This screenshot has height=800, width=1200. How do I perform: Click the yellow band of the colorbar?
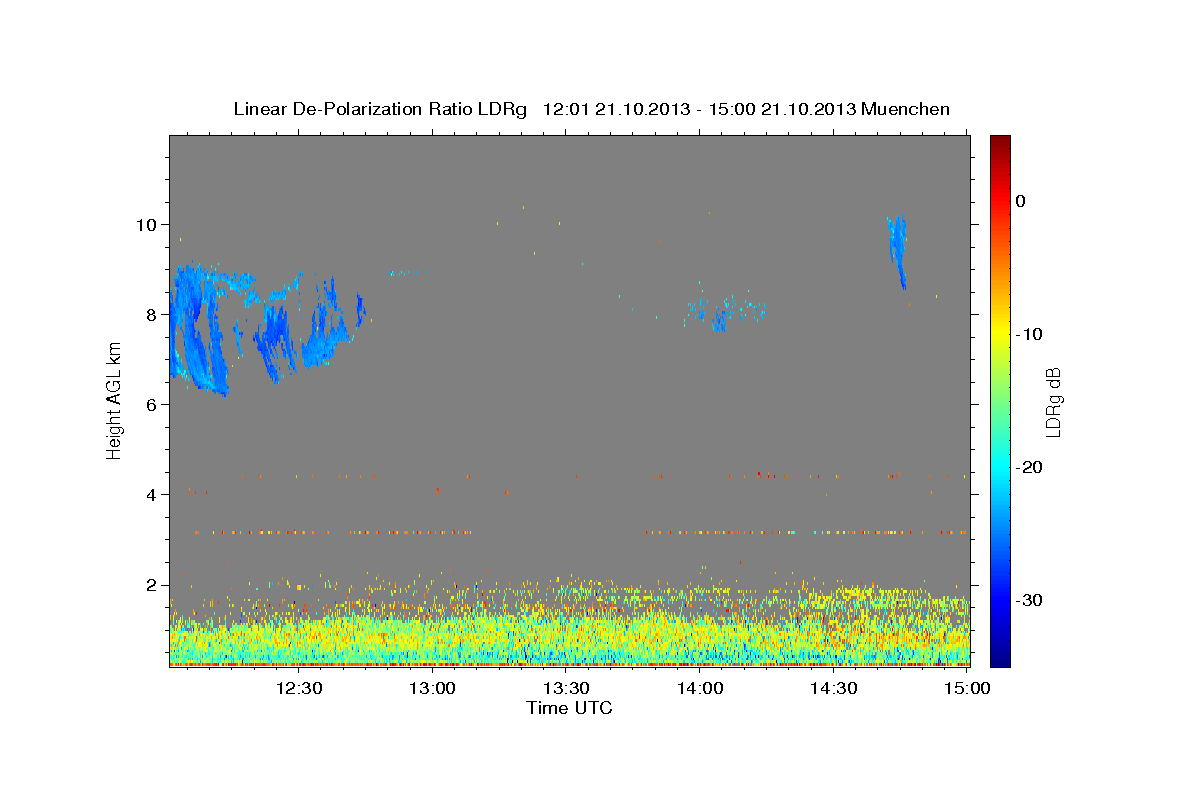[x=1000, y=330]
